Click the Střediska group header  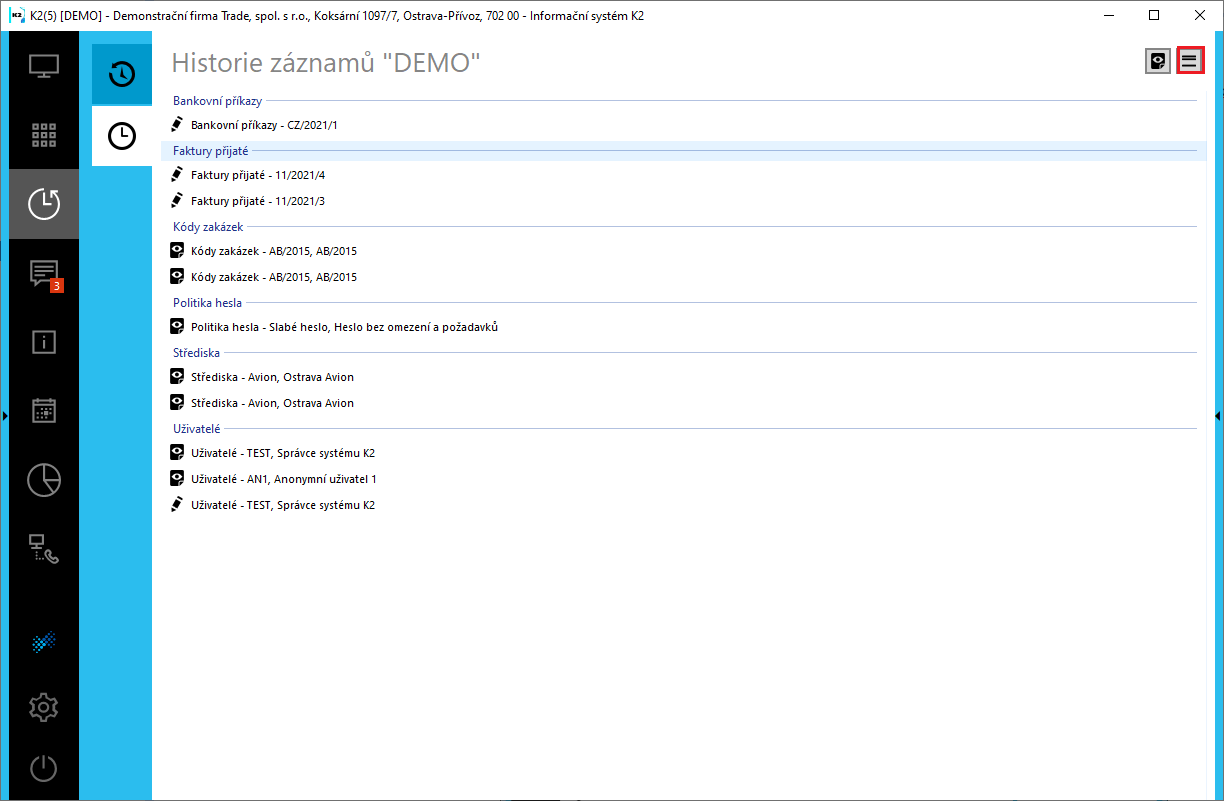[196, 353]
